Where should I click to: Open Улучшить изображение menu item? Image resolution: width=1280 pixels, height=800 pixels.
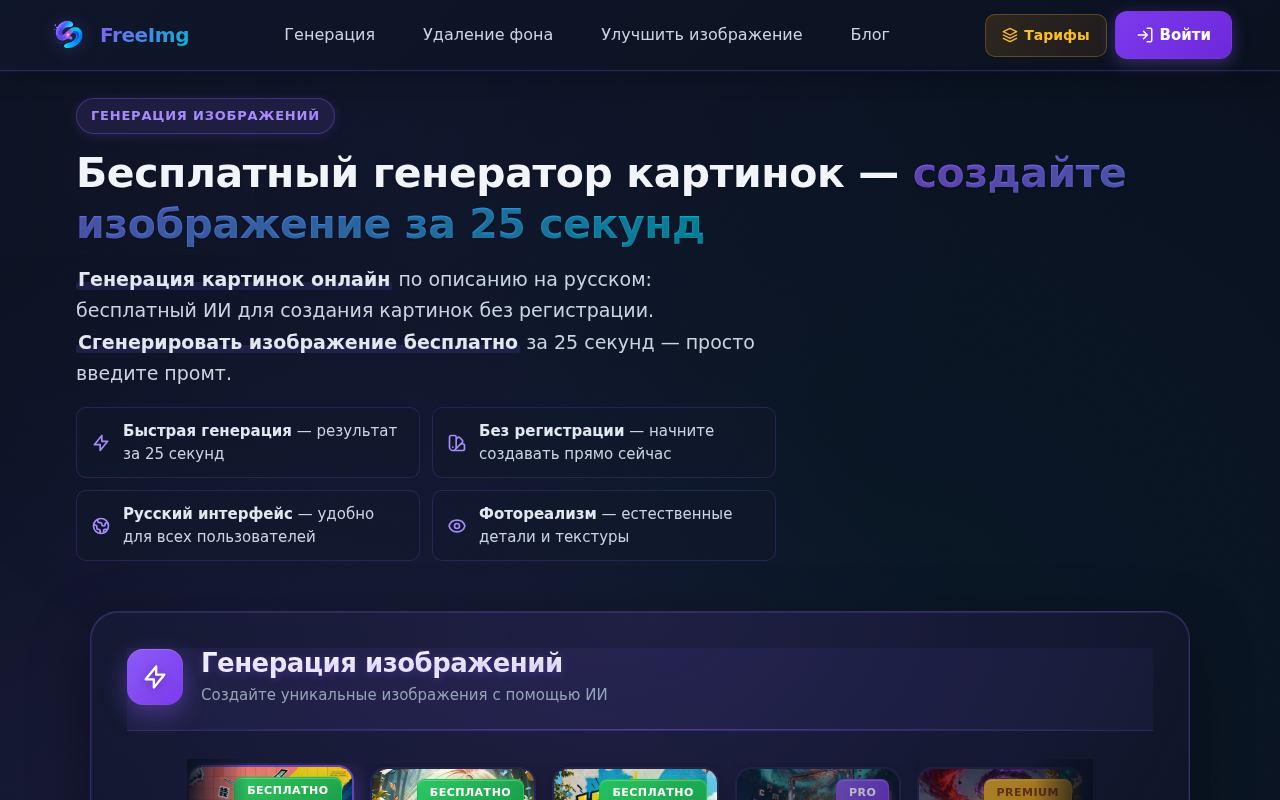tap(702, 35)
